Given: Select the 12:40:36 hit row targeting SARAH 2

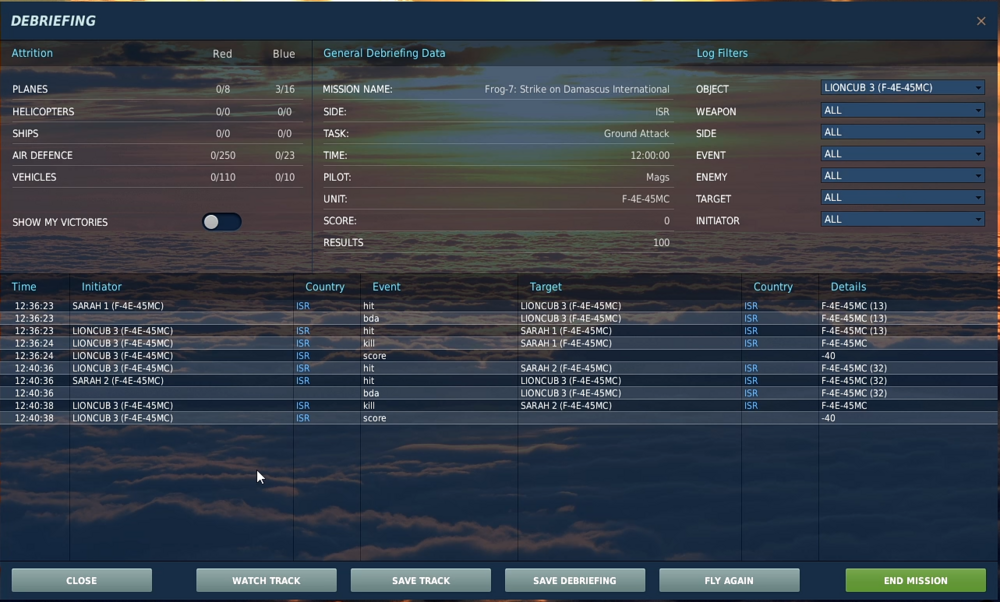Looking at the screenshot, I should pyautogui.click(x=499, y=368).
